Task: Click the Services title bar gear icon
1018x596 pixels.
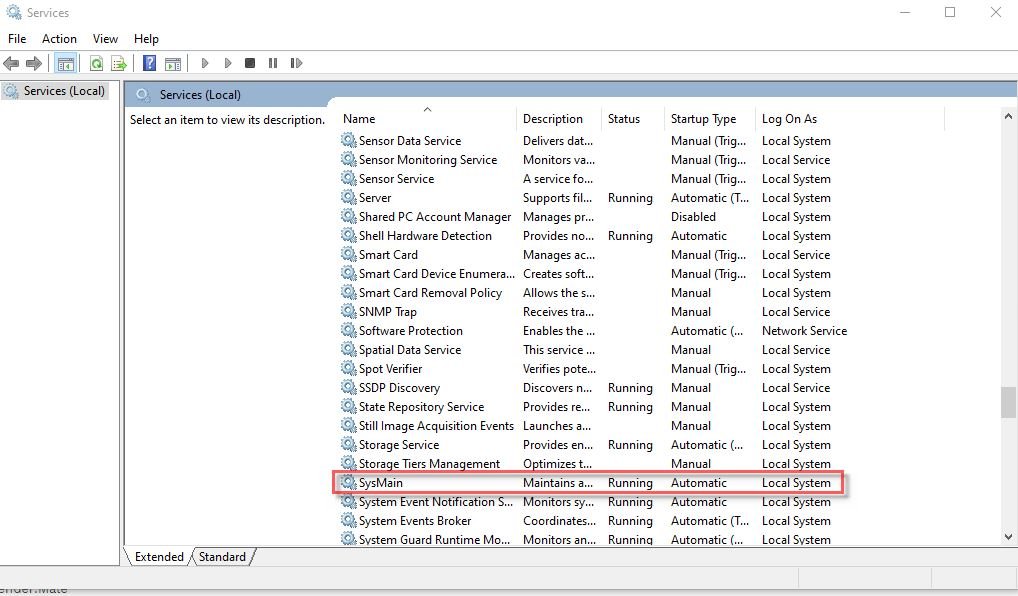Action: click(x=14, y=12)
